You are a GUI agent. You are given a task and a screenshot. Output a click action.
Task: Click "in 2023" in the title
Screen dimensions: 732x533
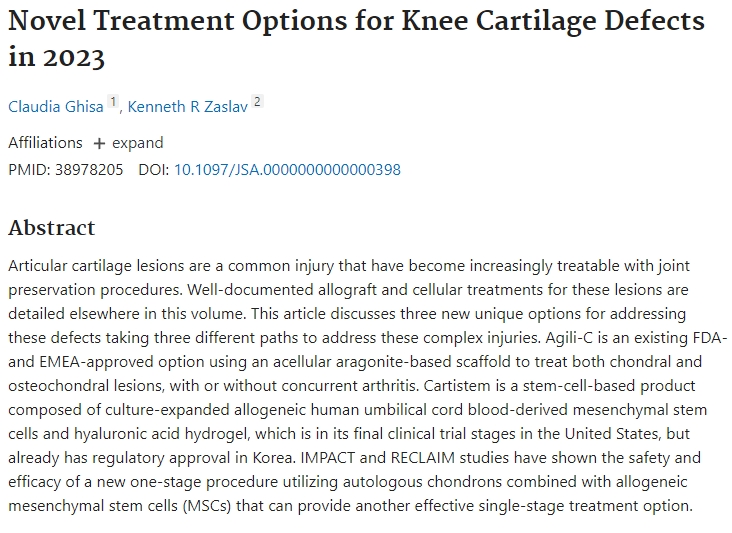tap(56, 58)
